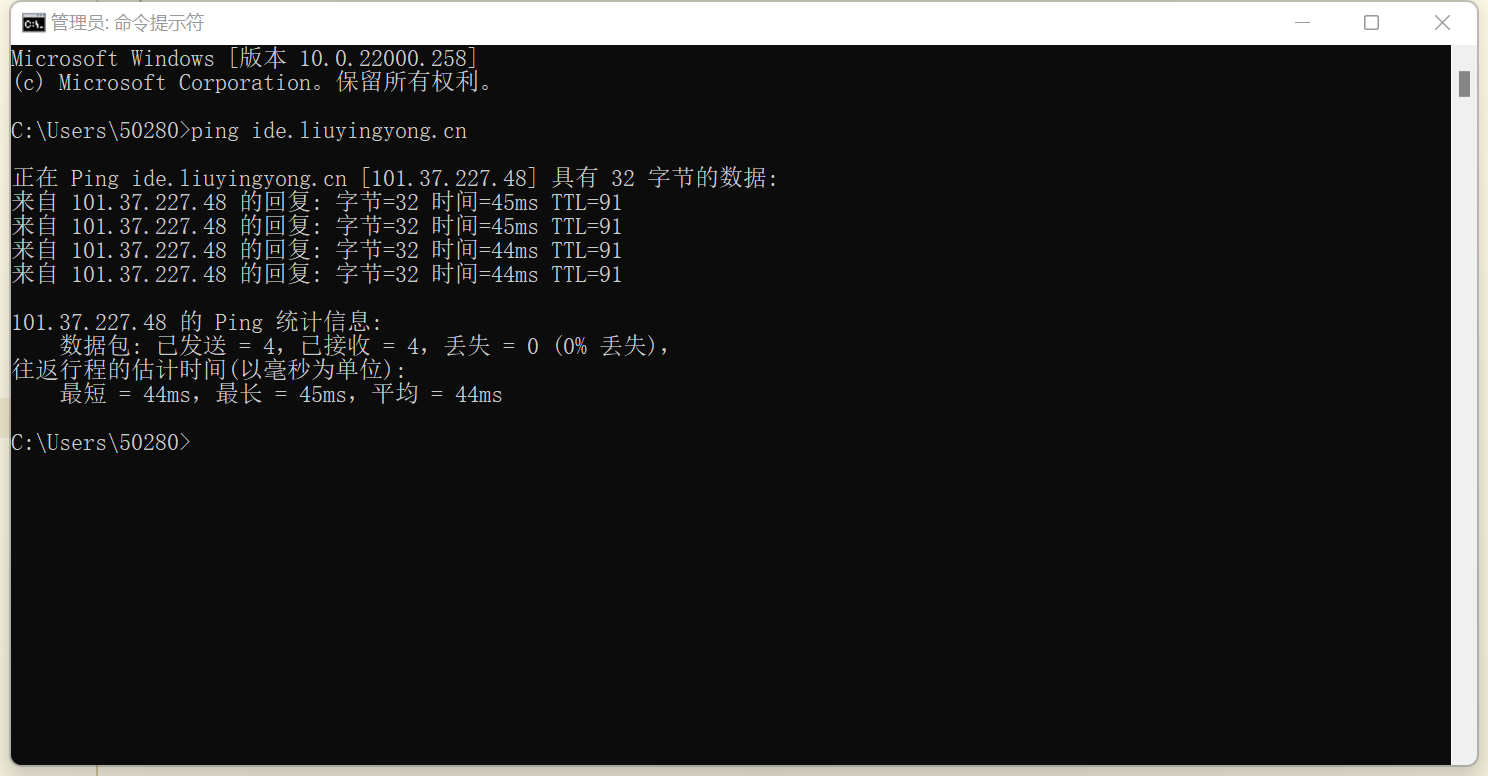Click the empty prompt line C:\Users\50280> at bottom
The height and width of the screenshot is (776, 1488).
(100, 443)
